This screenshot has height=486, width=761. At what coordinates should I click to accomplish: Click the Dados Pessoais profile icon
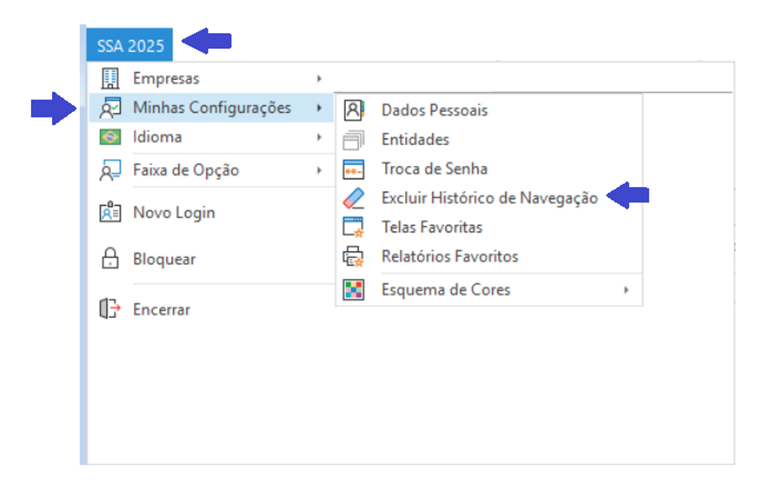[x=354, y=111]
